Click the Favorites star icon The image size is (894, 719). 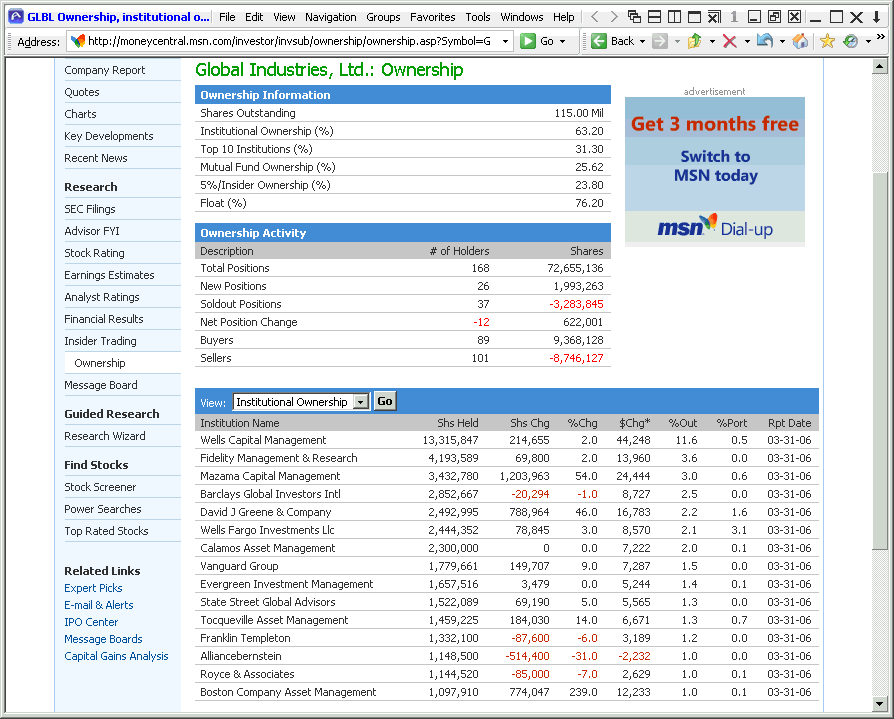827,41
